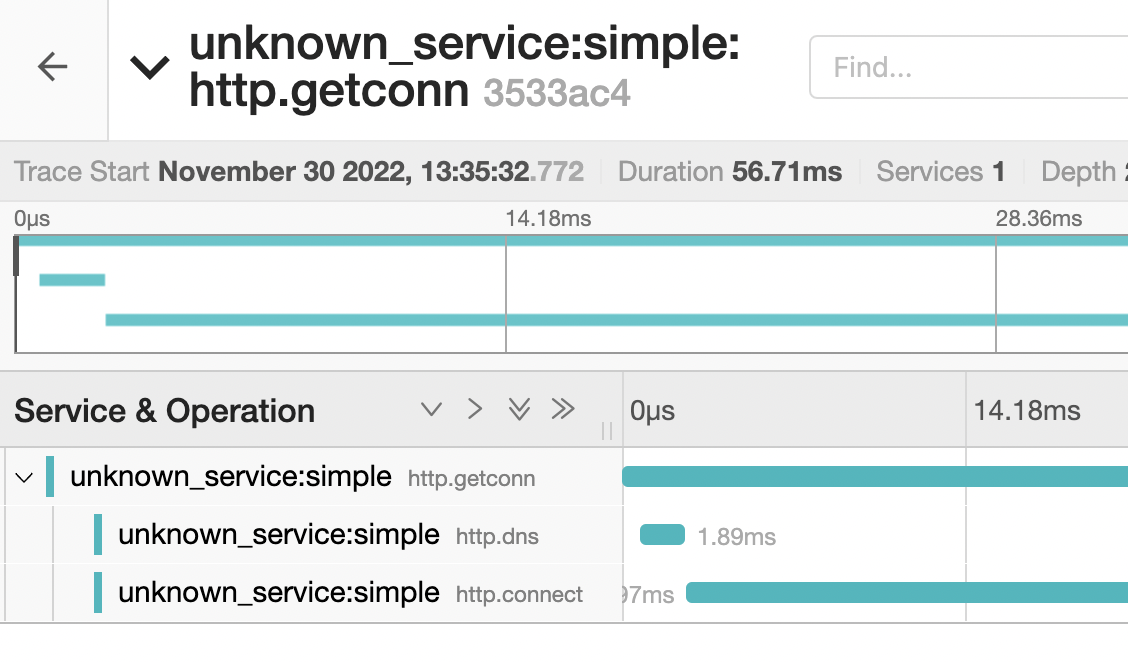Click the 1.89ms duration label
This screenshot has width=1128, height=662.
[x=738, y=537]
